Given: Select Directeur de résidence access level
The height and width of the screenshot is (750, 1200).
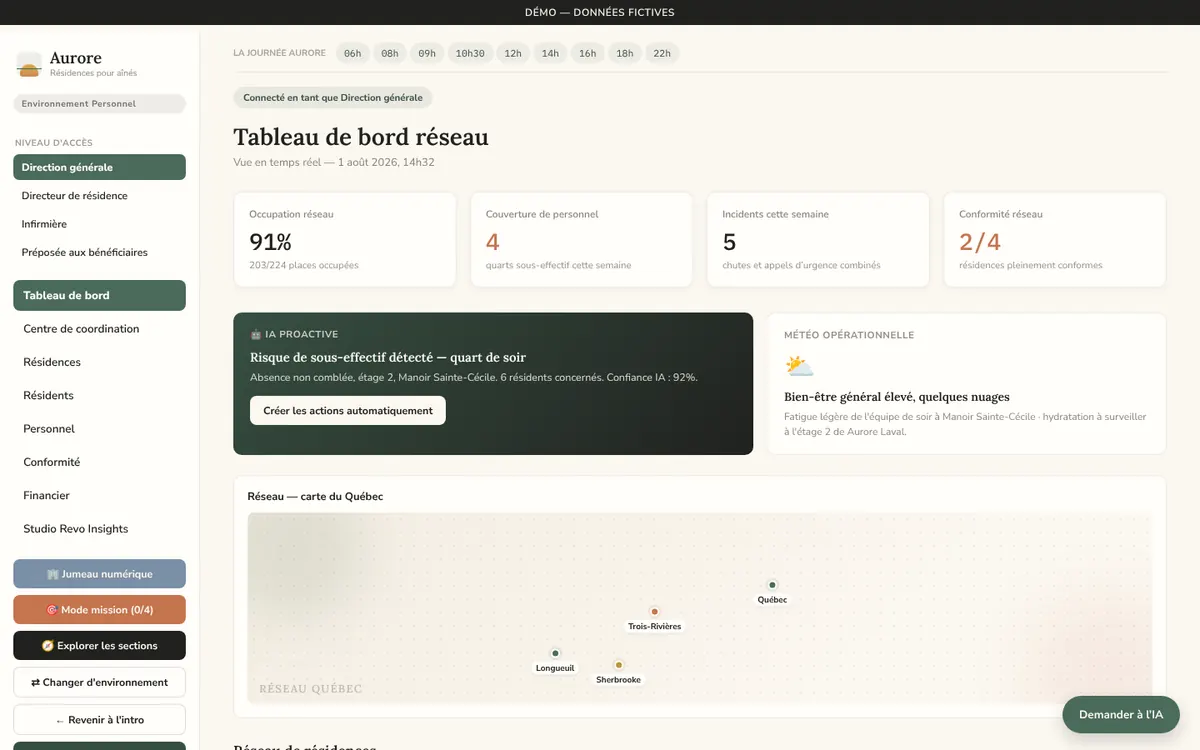Looking at the screenshot, I should click(x=99, y=196).
